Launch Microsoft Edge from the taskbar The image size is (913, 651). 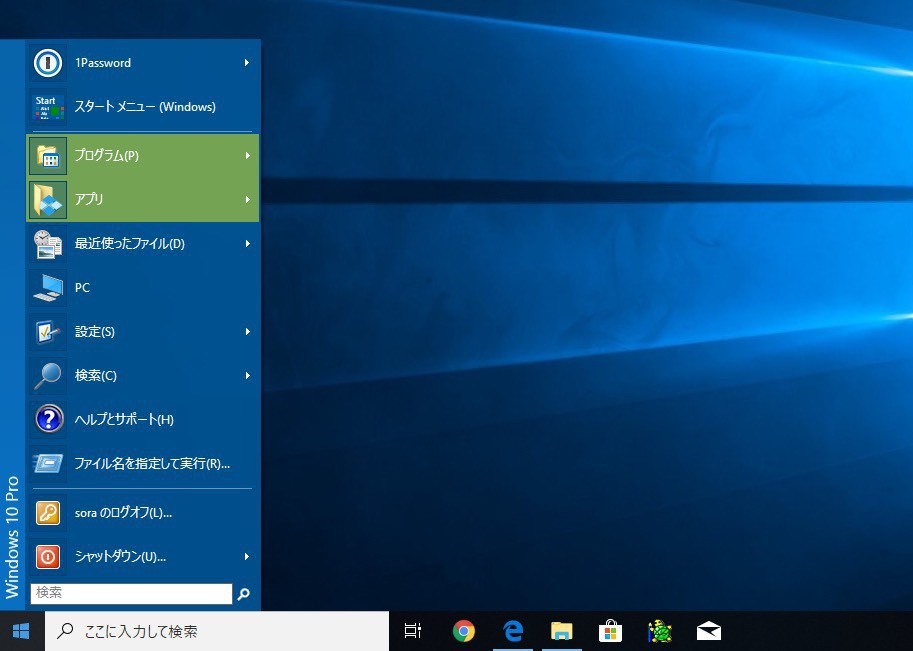pos(513,631)
